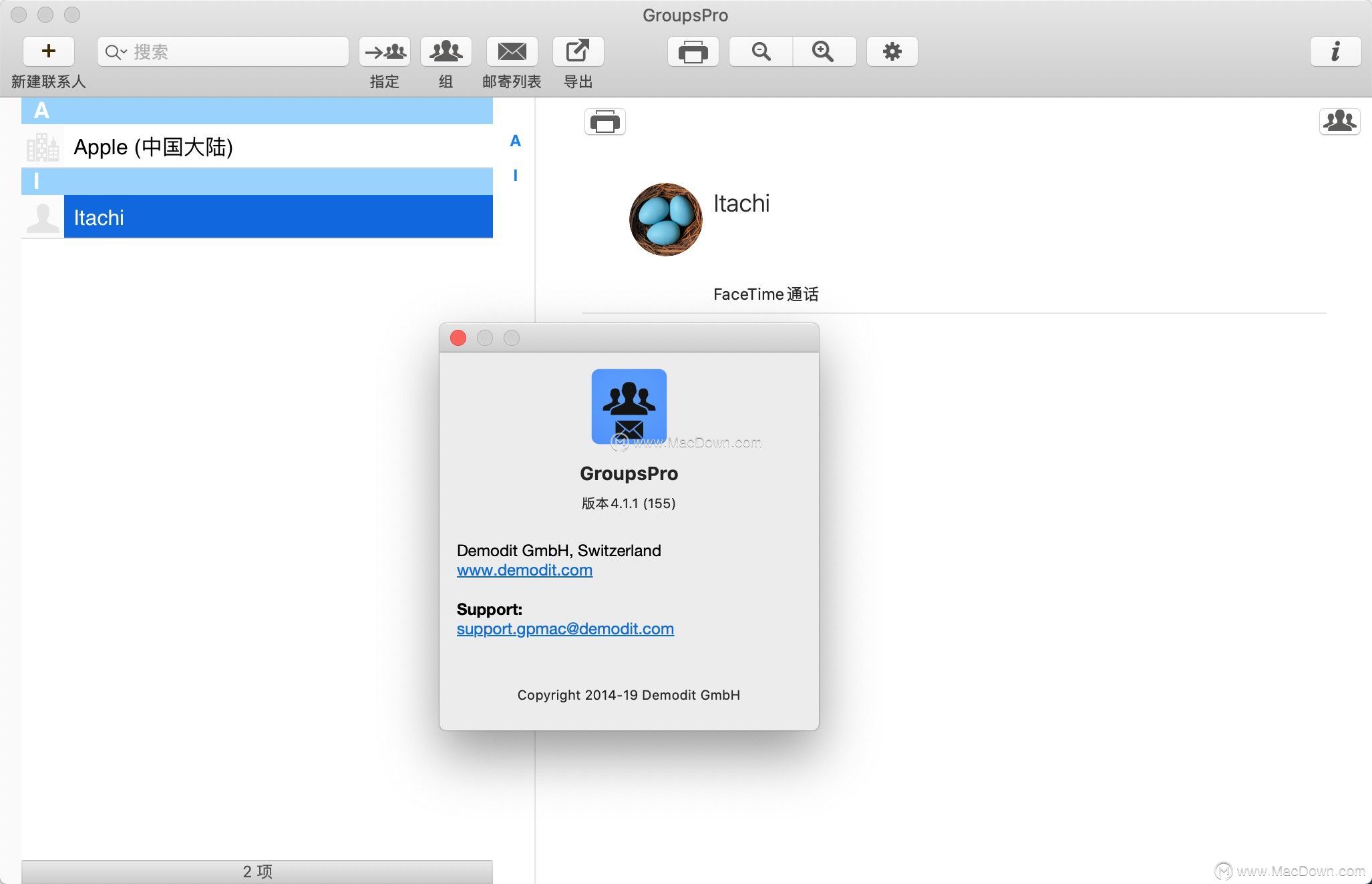Click the A section header
The height and width of the screenshot is (884, 1372).
257,111
